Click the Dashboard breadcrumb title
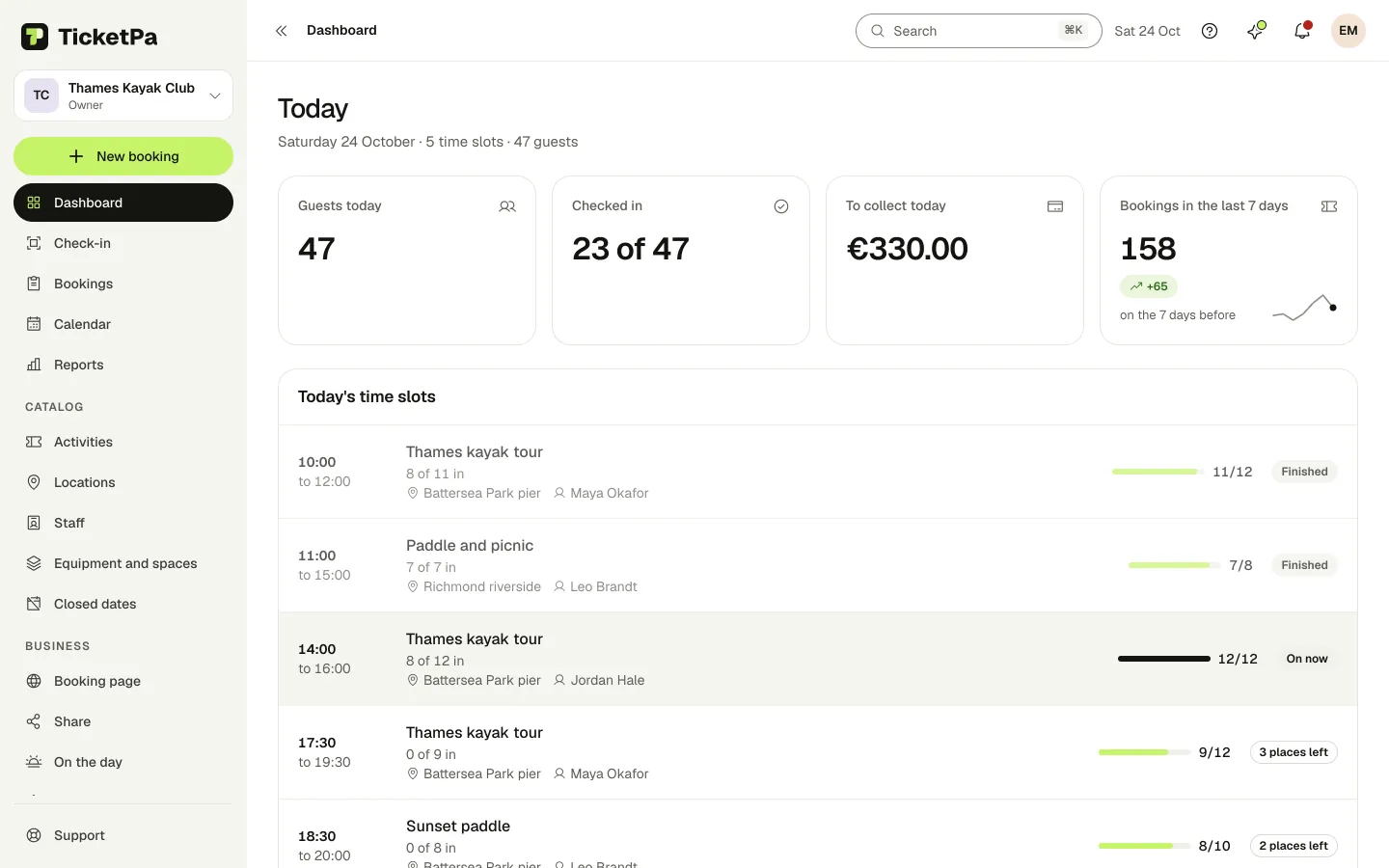Screen dimensions: 1389x868 341,31
